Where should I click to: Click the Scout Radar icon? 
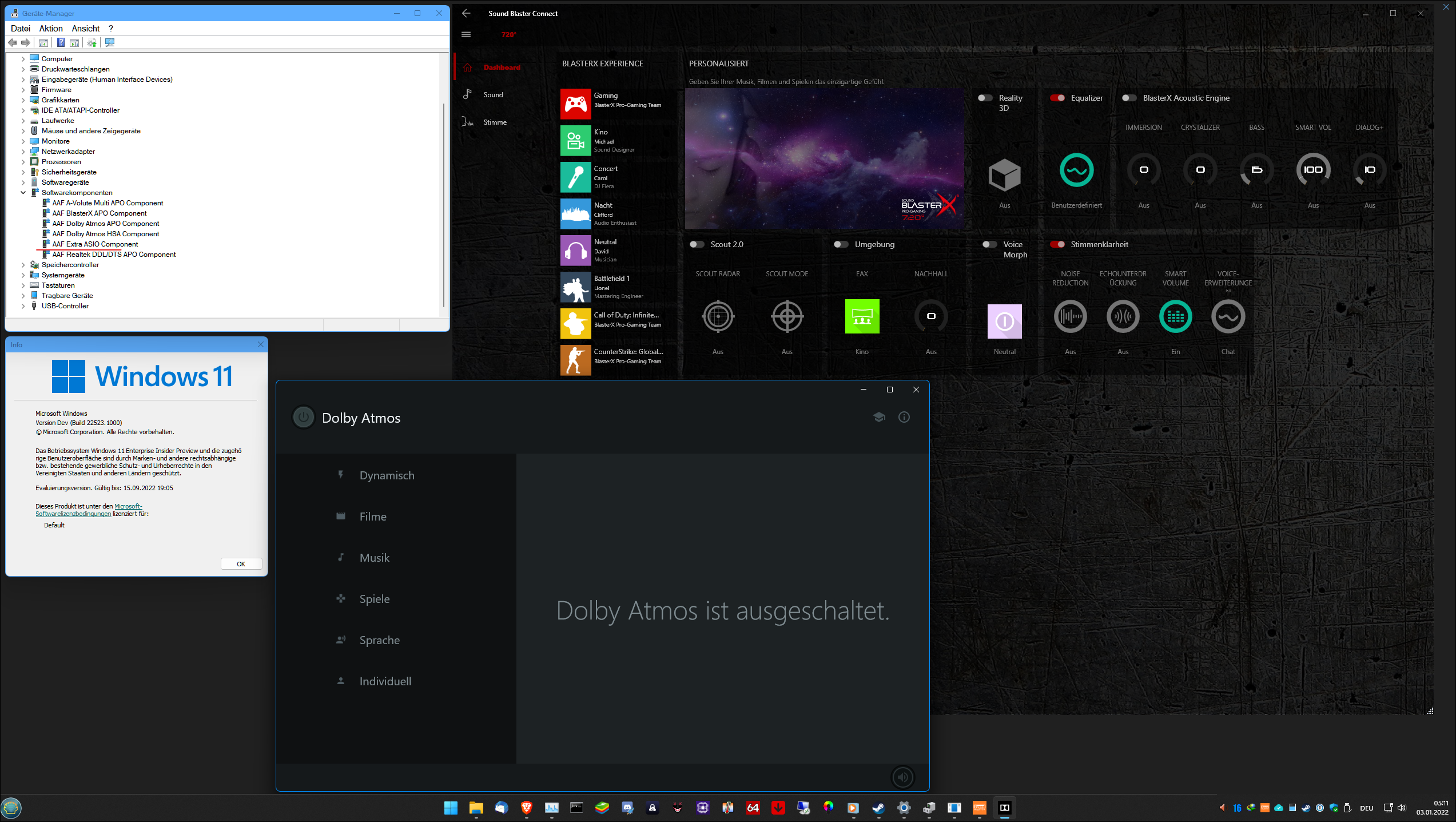(x=718, y=316)
